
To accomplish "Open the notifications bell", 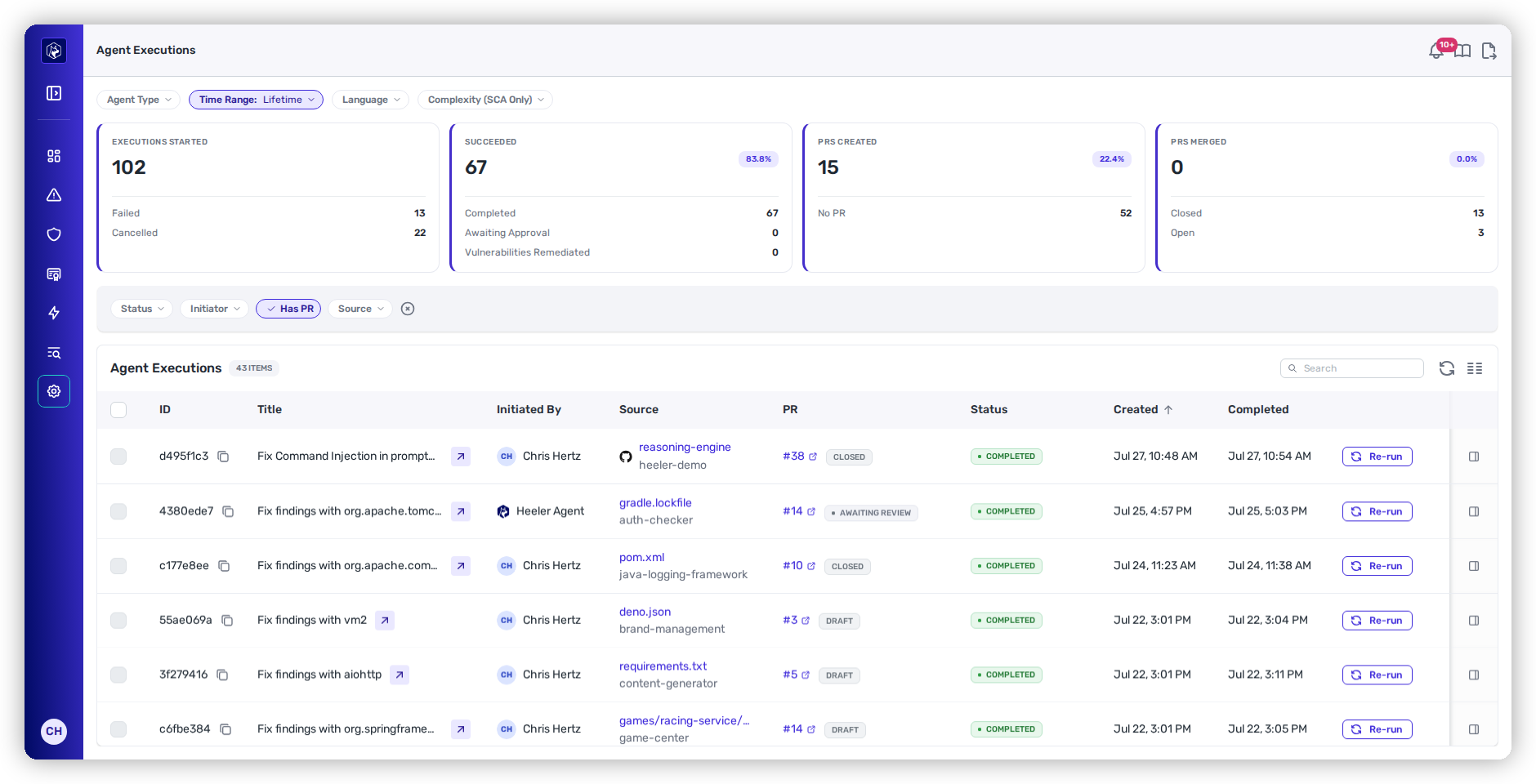I will point(1436,51).
